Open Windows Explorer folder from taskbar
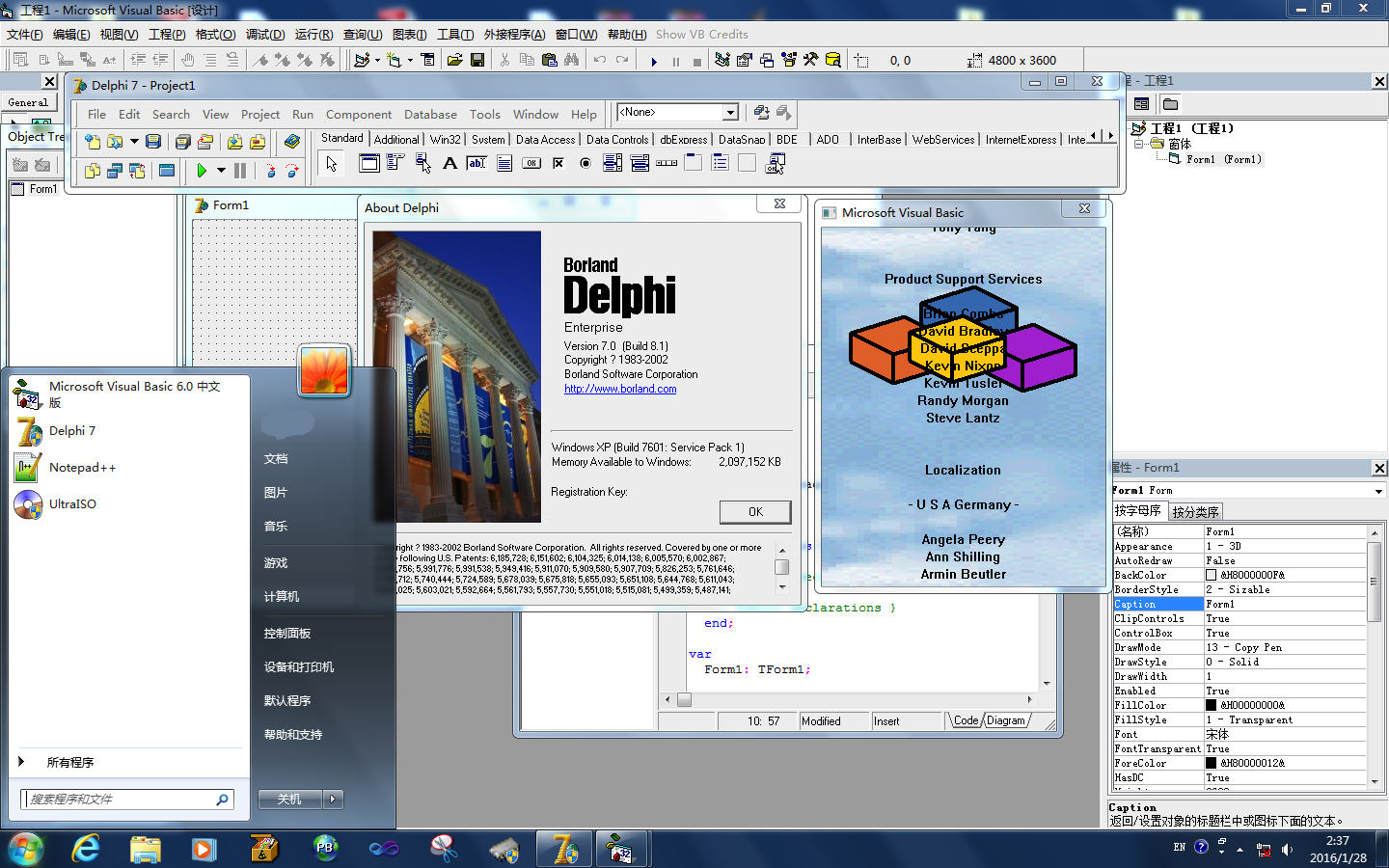The image size is (1389, 868). [x=146, y=849]
